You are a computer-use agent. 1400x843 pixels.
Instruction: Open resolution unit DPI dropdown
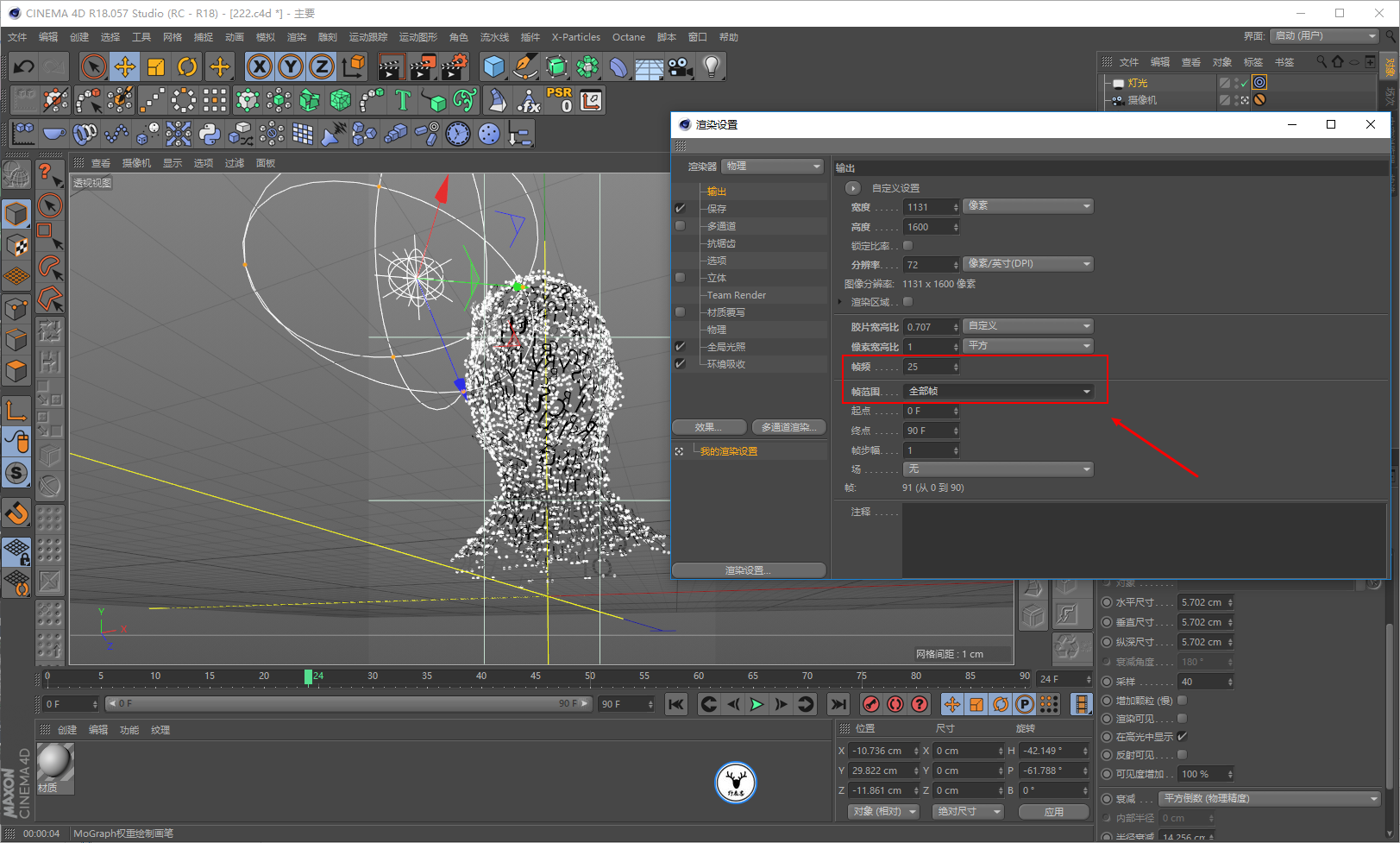coord(1028,264)
